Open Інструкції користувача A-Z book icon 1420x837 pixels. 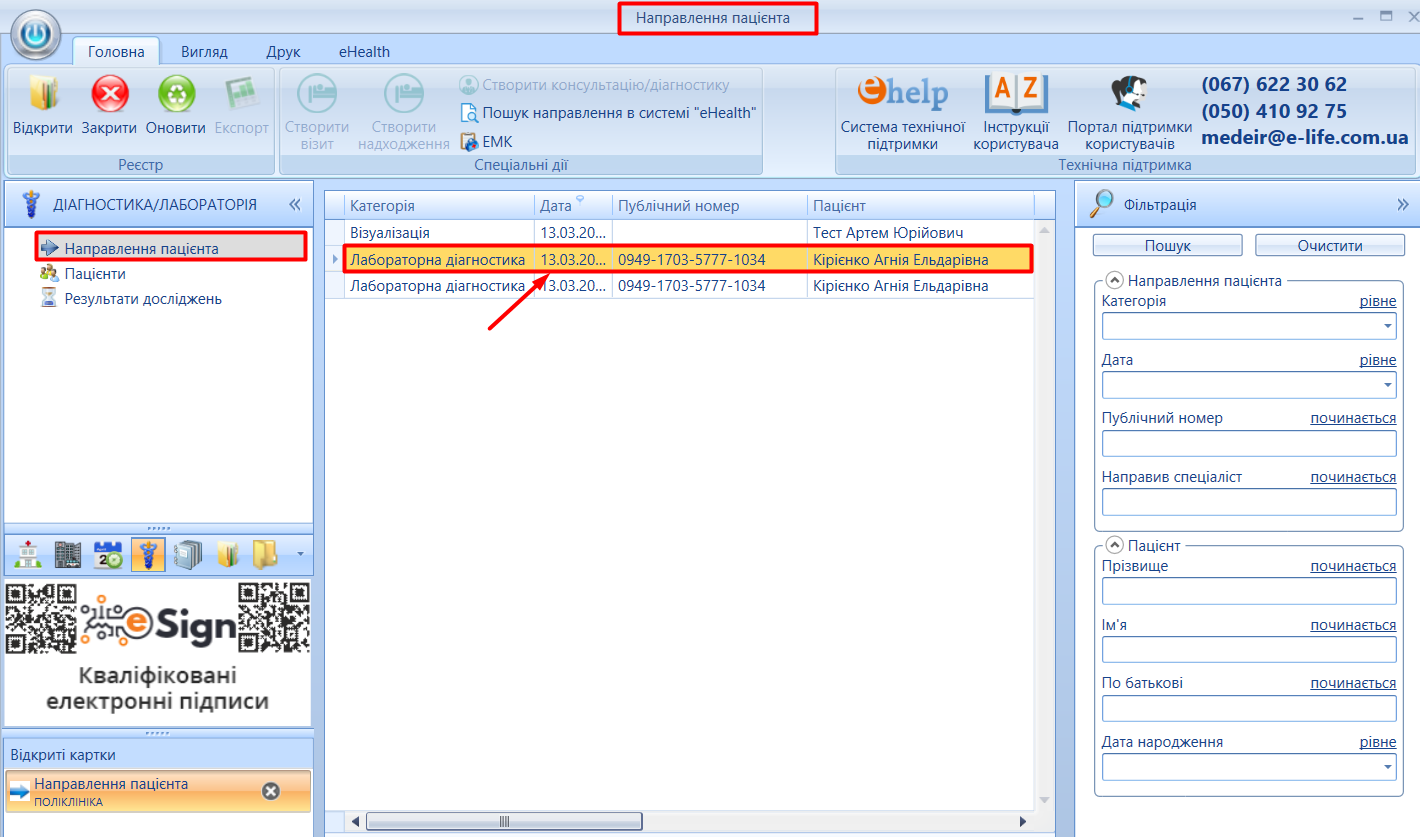tap(1016, 113)
